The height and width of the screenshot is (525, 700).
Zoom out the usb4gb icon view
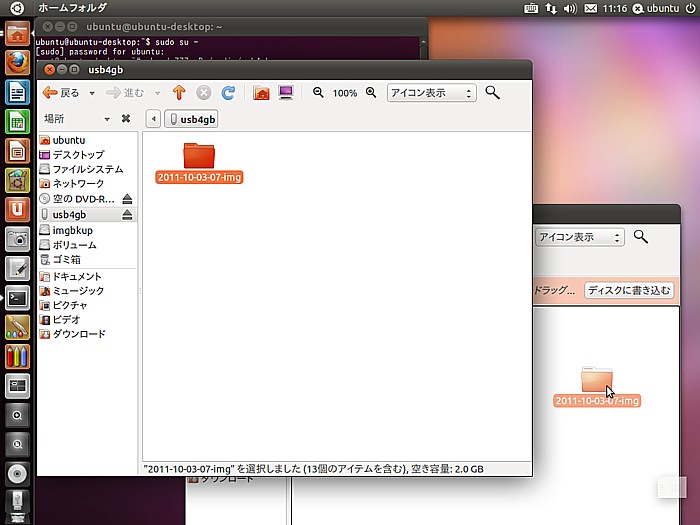pos(318,93)
